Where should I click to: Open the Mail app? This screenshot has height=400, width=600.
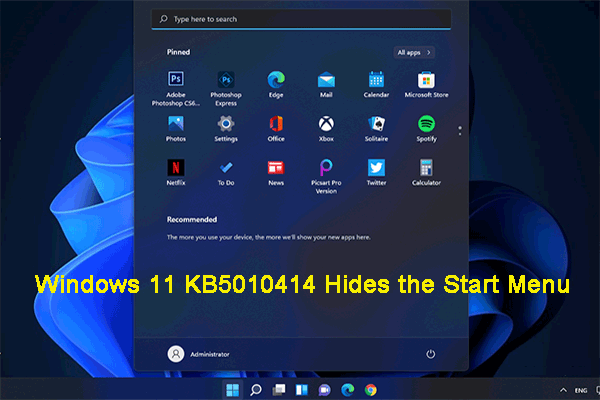click(x=326, y=85)
